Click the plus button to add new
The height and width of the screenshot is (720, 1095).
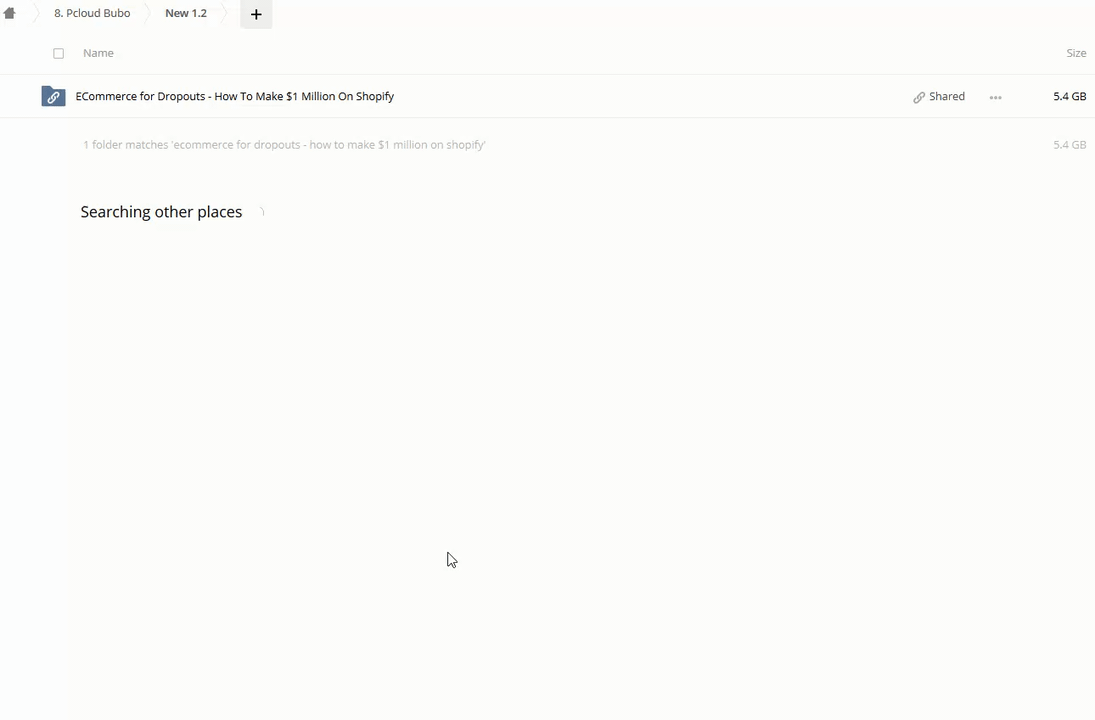pyautogui.click(x=256, y=14)
